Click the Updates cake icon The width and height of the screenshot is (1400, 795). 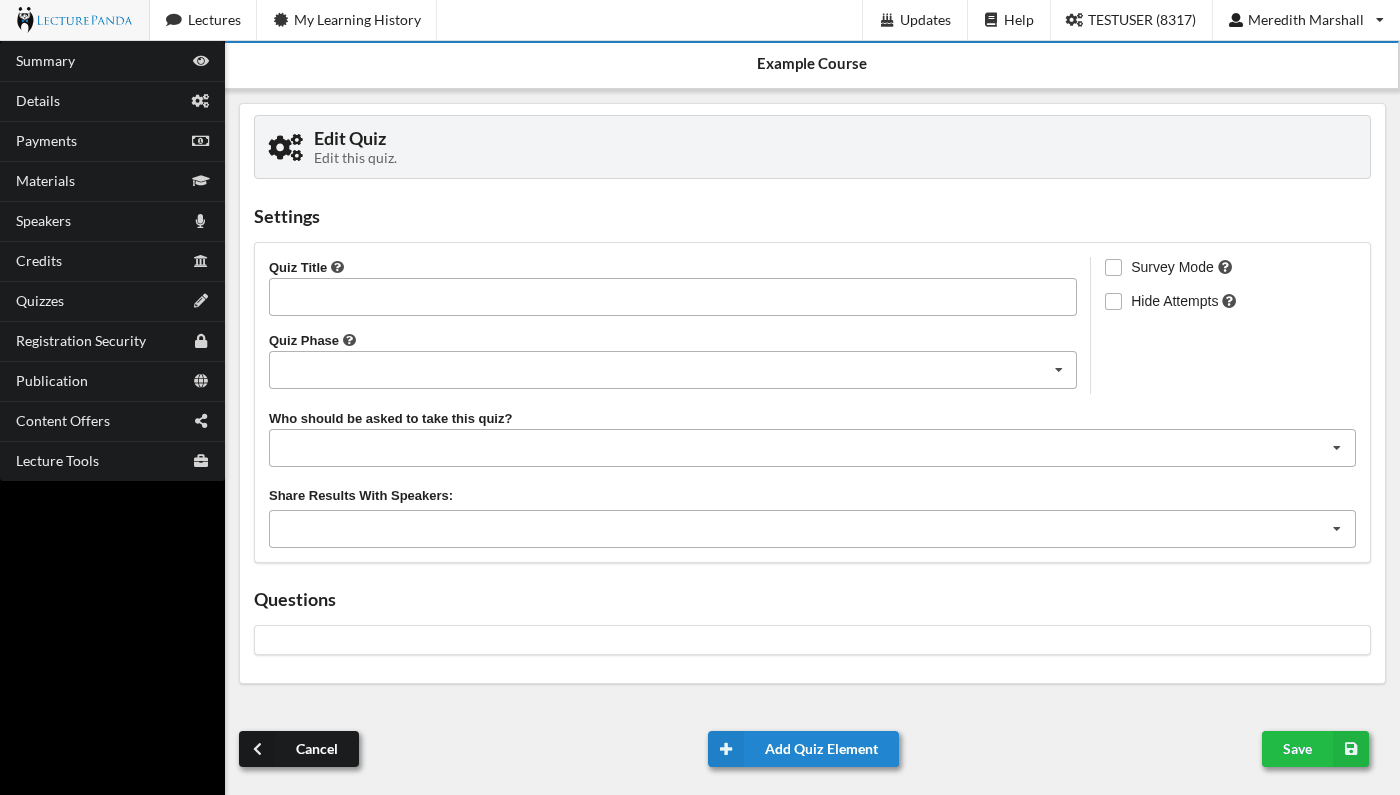point(887,20)
